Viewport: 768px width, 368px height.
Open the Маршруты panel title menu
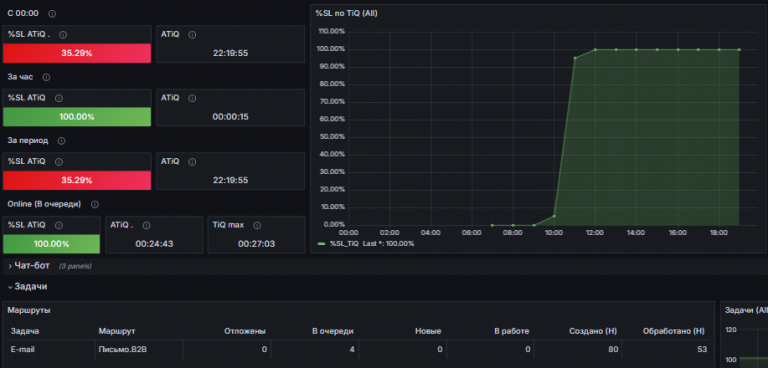click(29, 310)
